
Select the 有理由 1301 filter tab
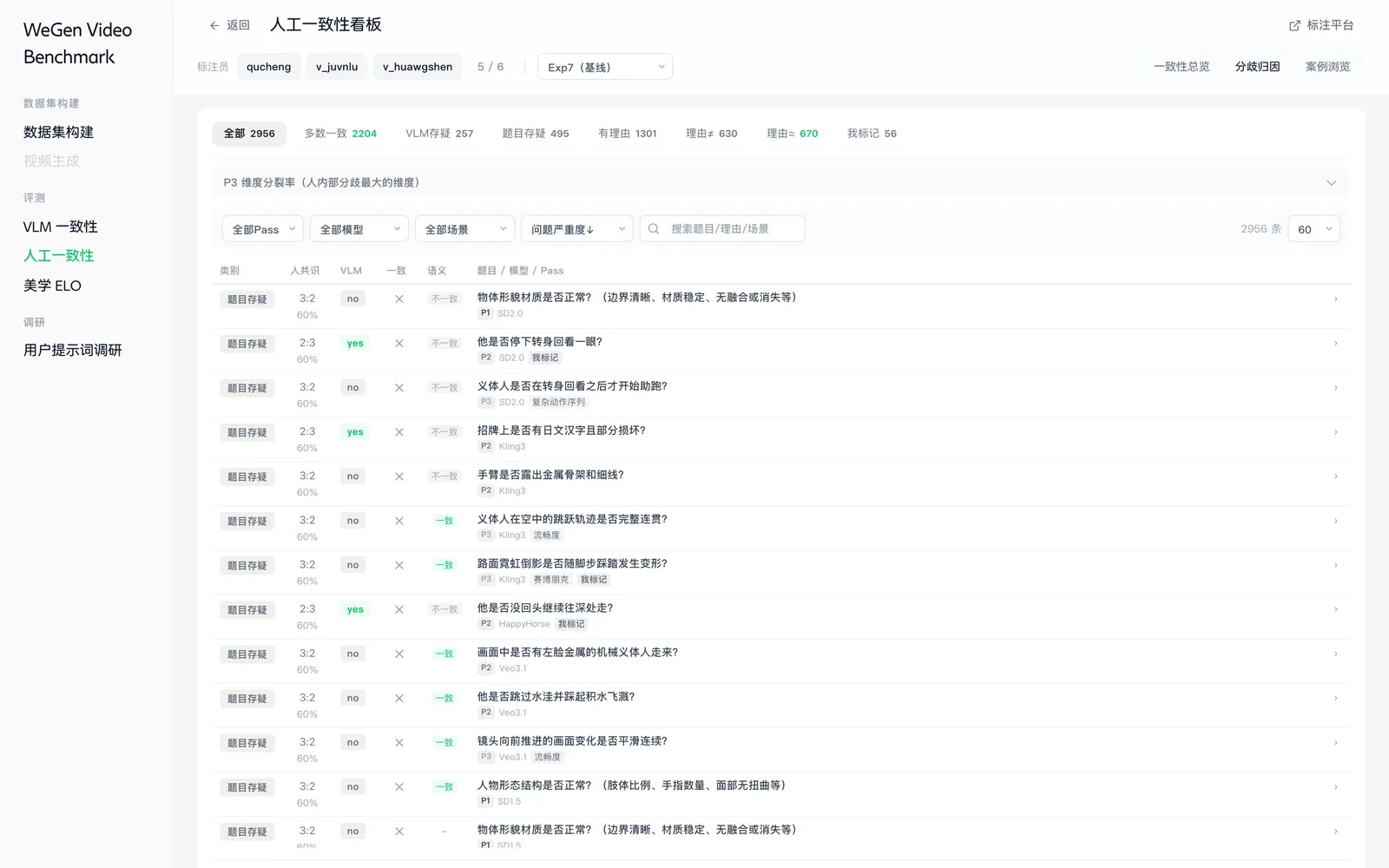point(628,134)
